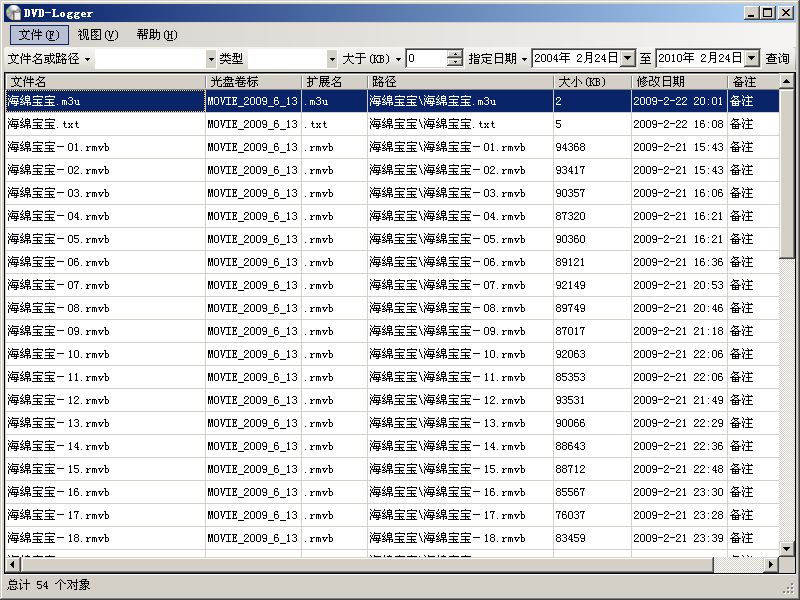Open the 视图(V) menu
Screen dimensions: 800x600
98,35
